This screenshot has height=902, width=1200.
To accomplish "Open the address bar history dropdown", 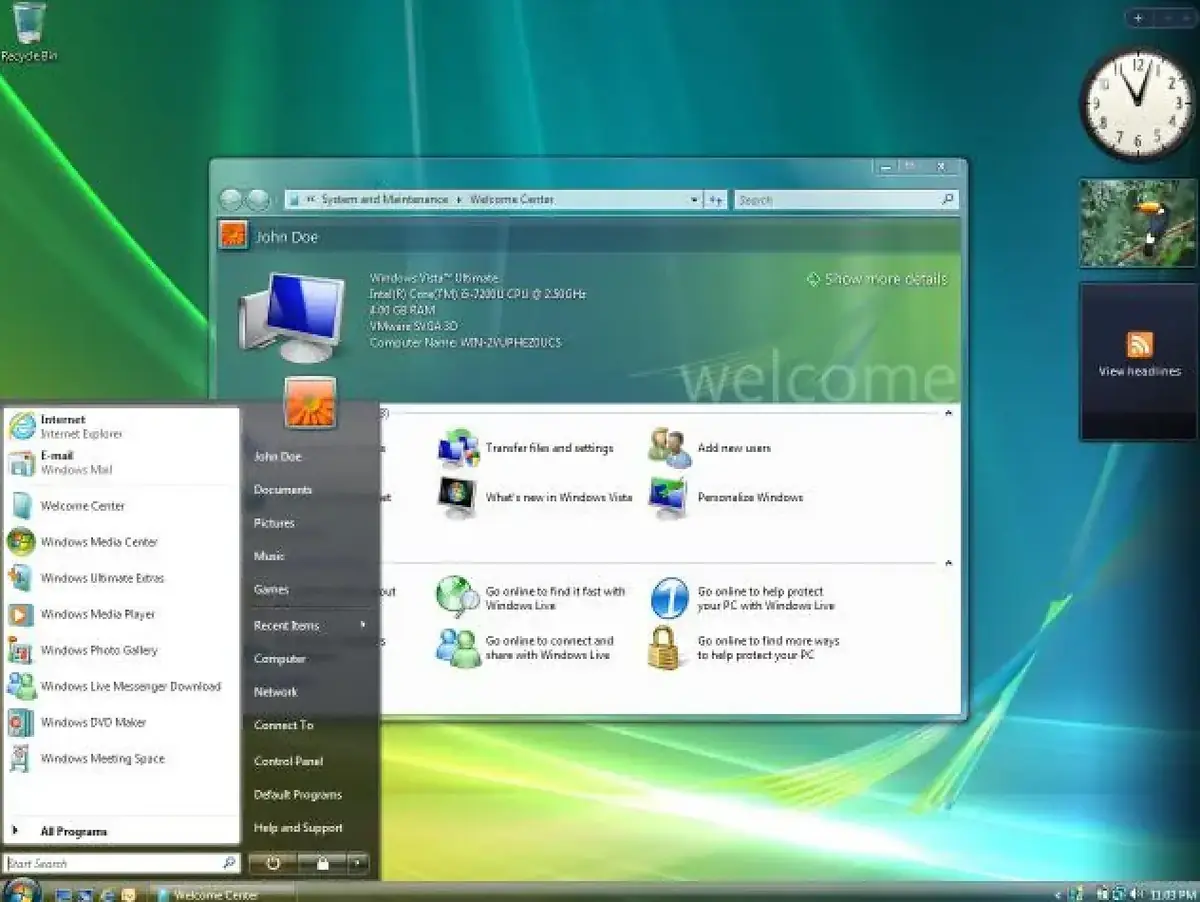I will [x=695, y=199].
